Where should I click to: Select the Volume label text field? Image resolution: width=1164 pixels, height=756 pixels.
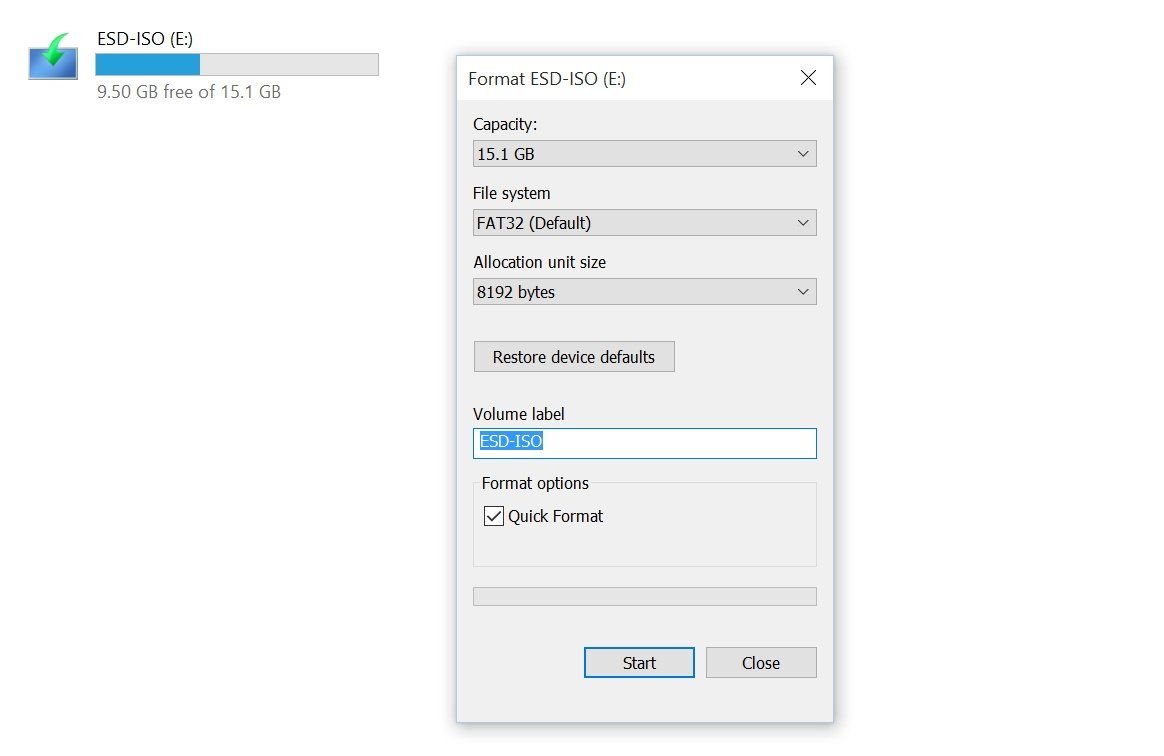(x=644, y=443)
